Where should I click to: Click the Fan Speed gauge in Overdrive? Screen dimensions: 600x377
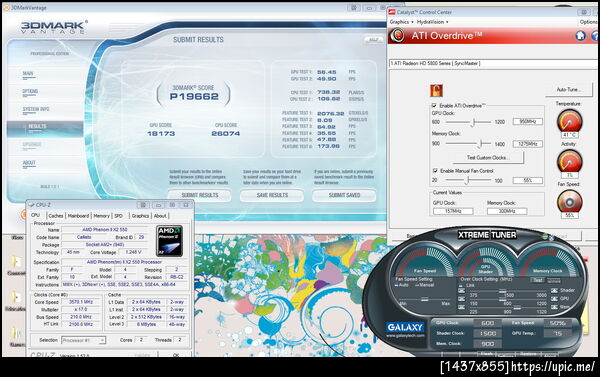pos(569,201)
